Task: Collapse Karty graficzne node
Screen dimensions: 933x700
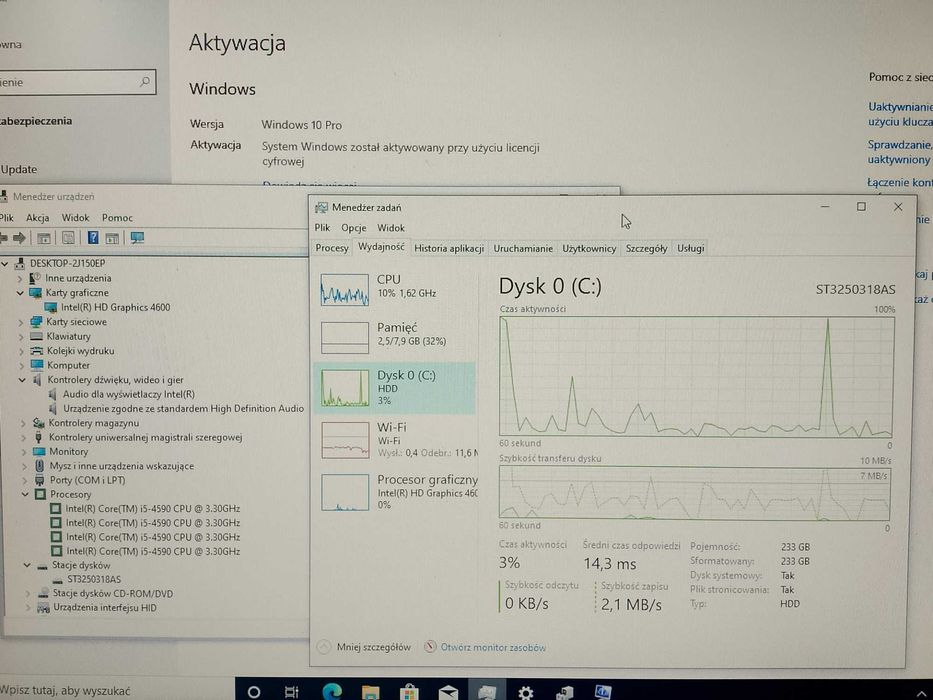Action: tap(20, 293)
